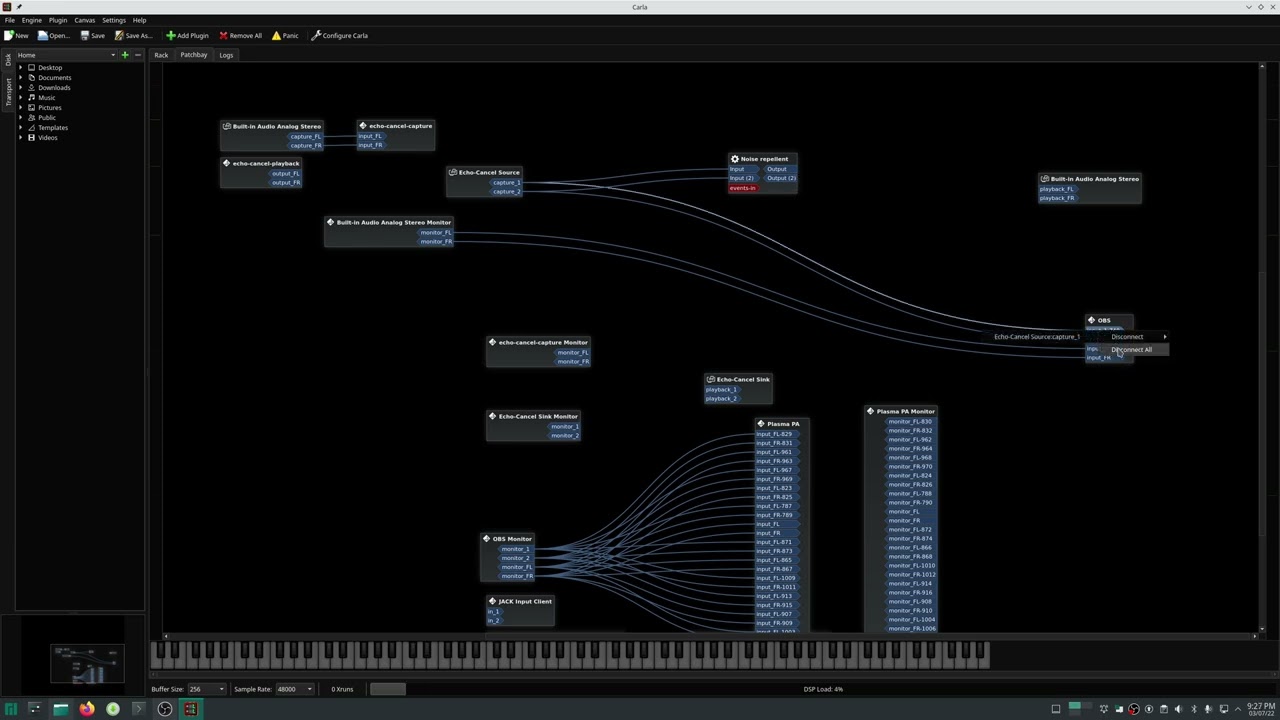Switch to the Rack tab
Image resolution: width=1280 pixels, height=720 pixels.
tap(161, 55)
